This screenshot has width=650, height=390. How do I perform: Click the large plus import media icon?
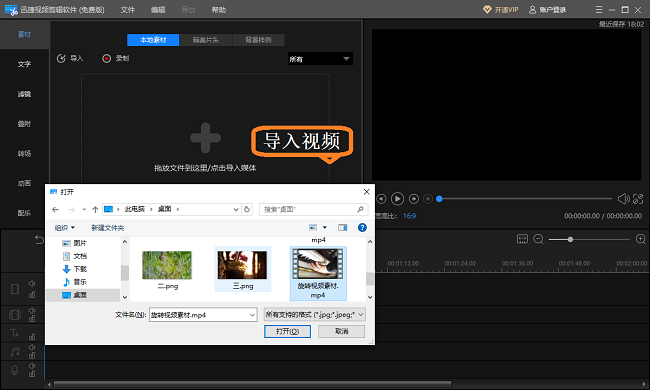click(205, 138)
